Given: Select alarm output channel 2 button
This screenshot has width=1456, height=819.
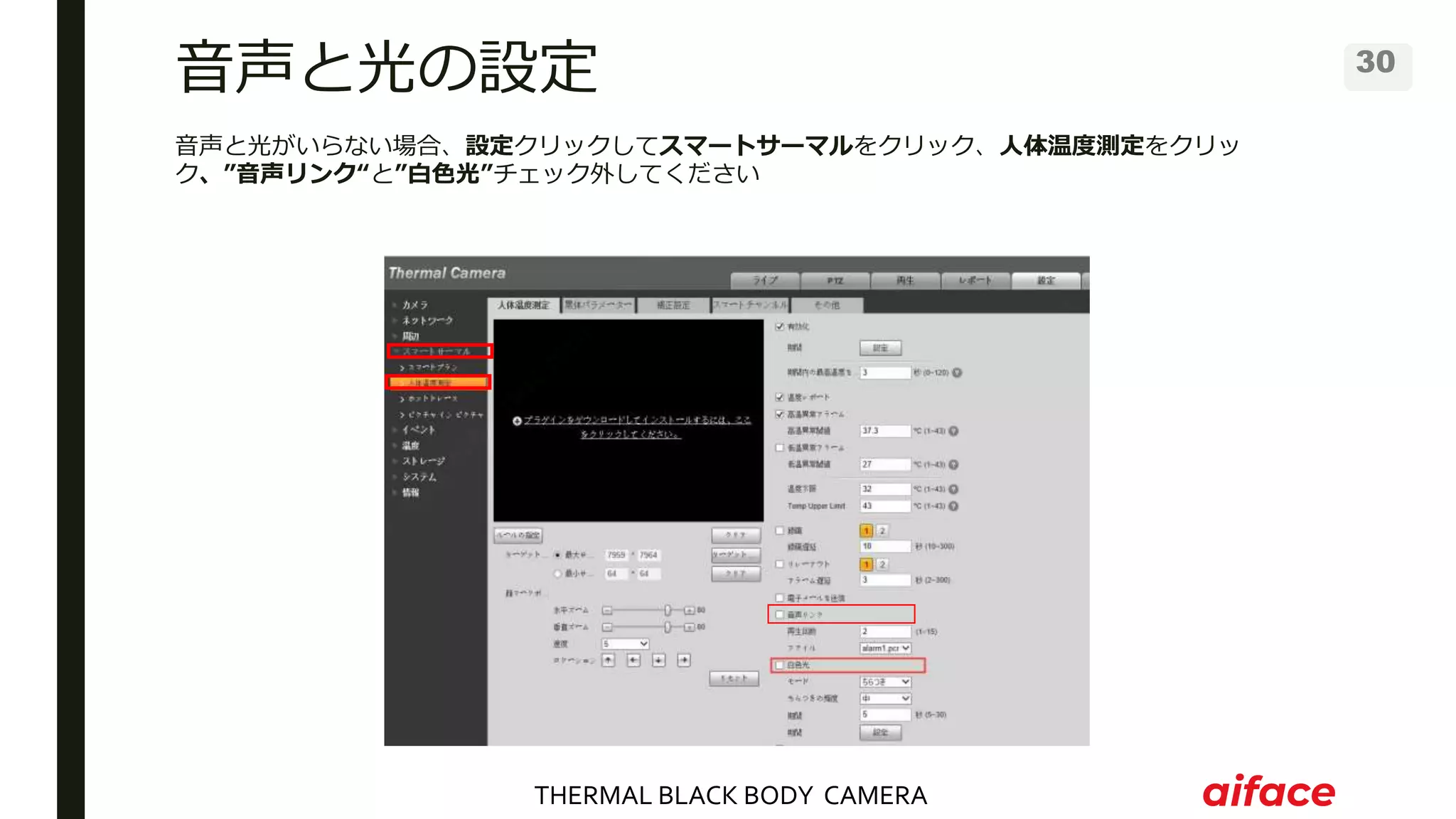Looking at the screenshot, I should pos(882,530).
